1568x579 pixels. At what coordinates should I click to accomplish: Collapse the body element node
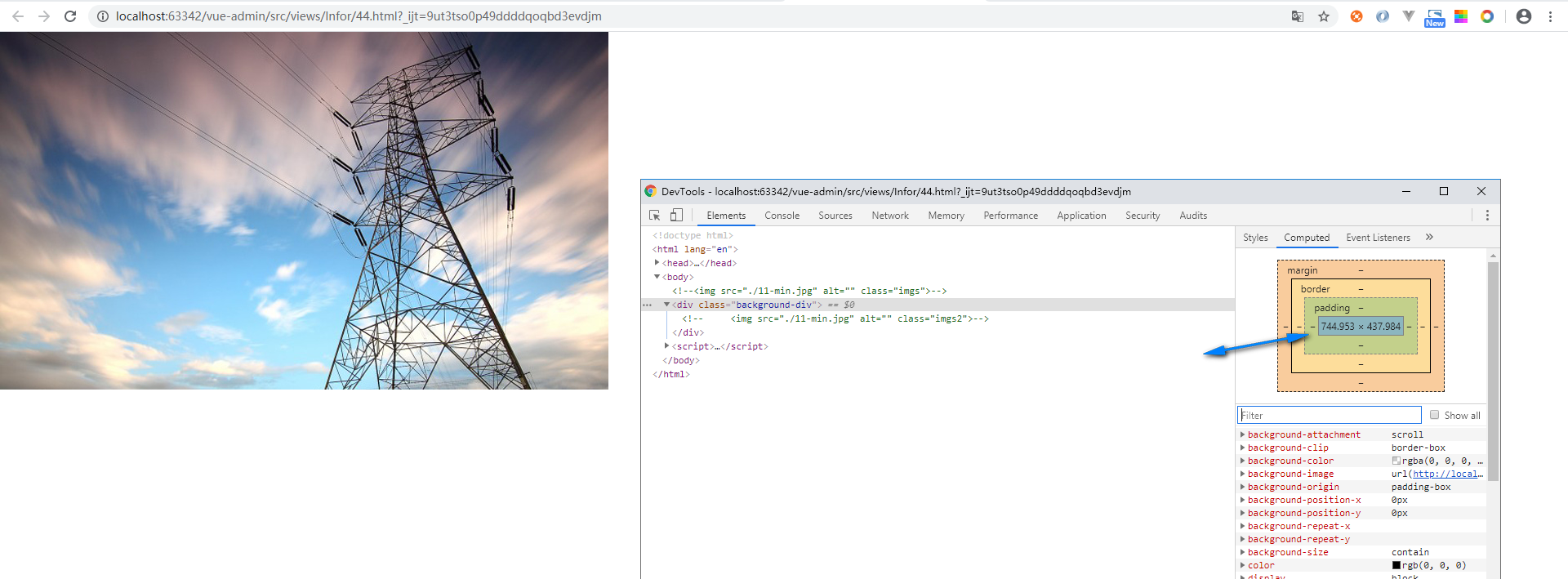click(657, 277)
